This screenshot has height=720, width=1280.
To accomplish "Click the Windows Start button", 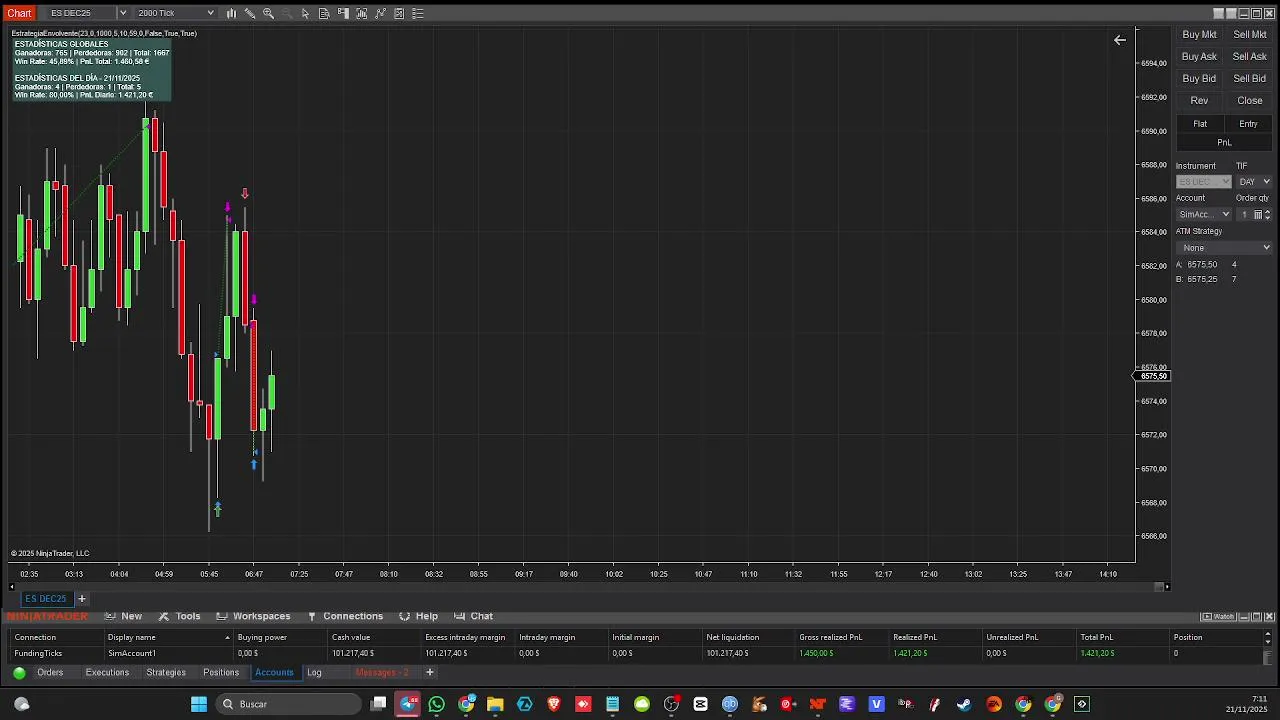I will (199, 704).
